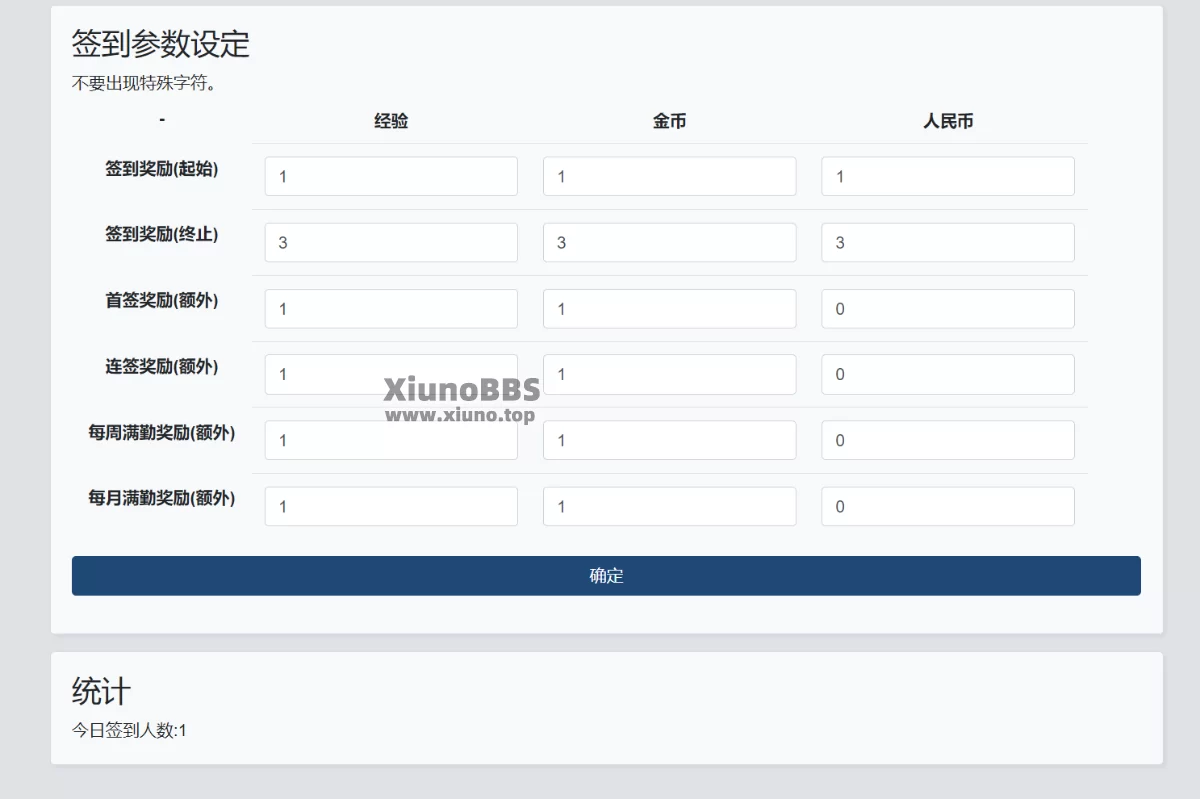Select the 经验 field for 签到奖励(起始)
The image size is (1200, 799).
(x=390, y=175)
